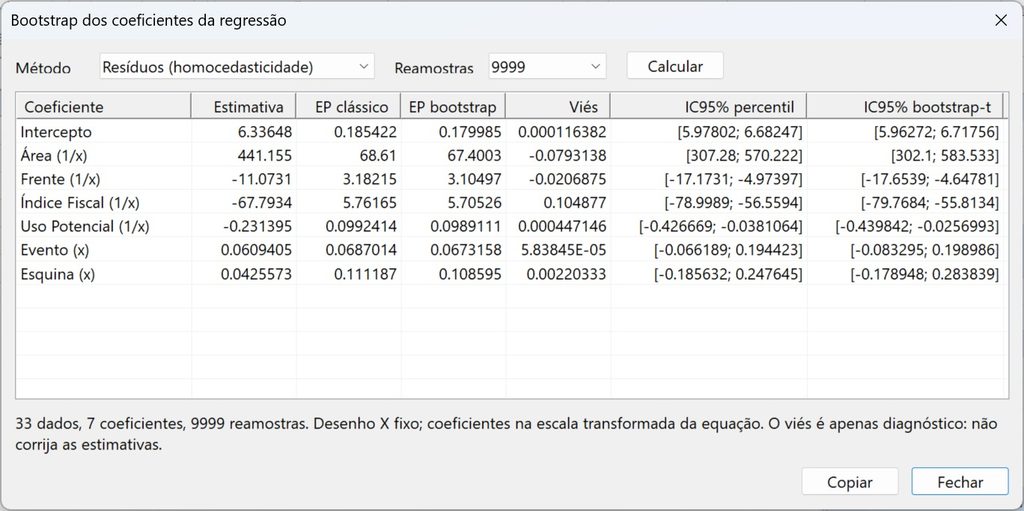Screen dimensions: 1024x511
Task: Select the Área (1/x) row
Action: pyautogui.click(x=509, y=156)
